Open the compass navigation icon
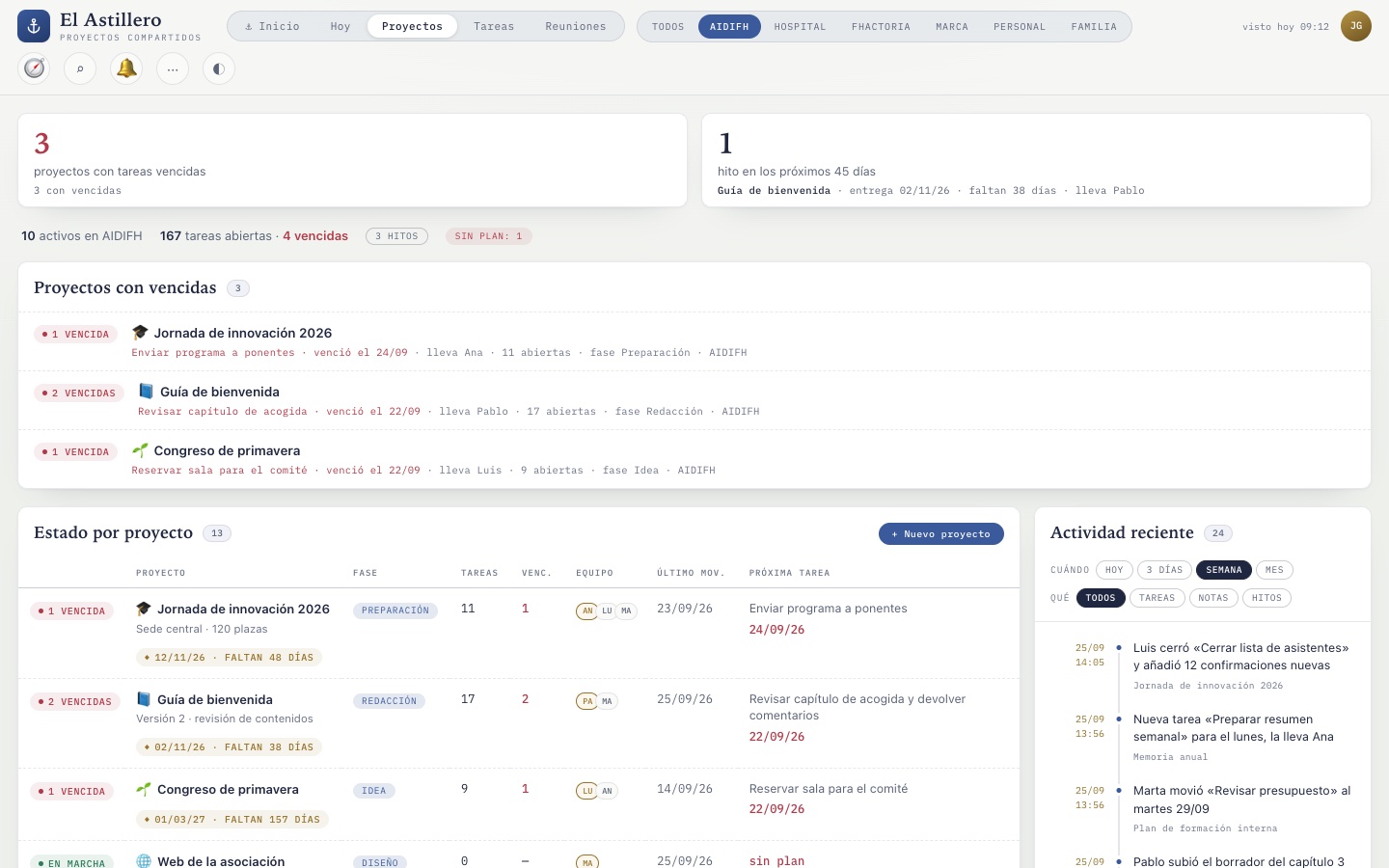The height and width of the screenshot is (868, 1389). pyautogui.click(x=34, y=68)
